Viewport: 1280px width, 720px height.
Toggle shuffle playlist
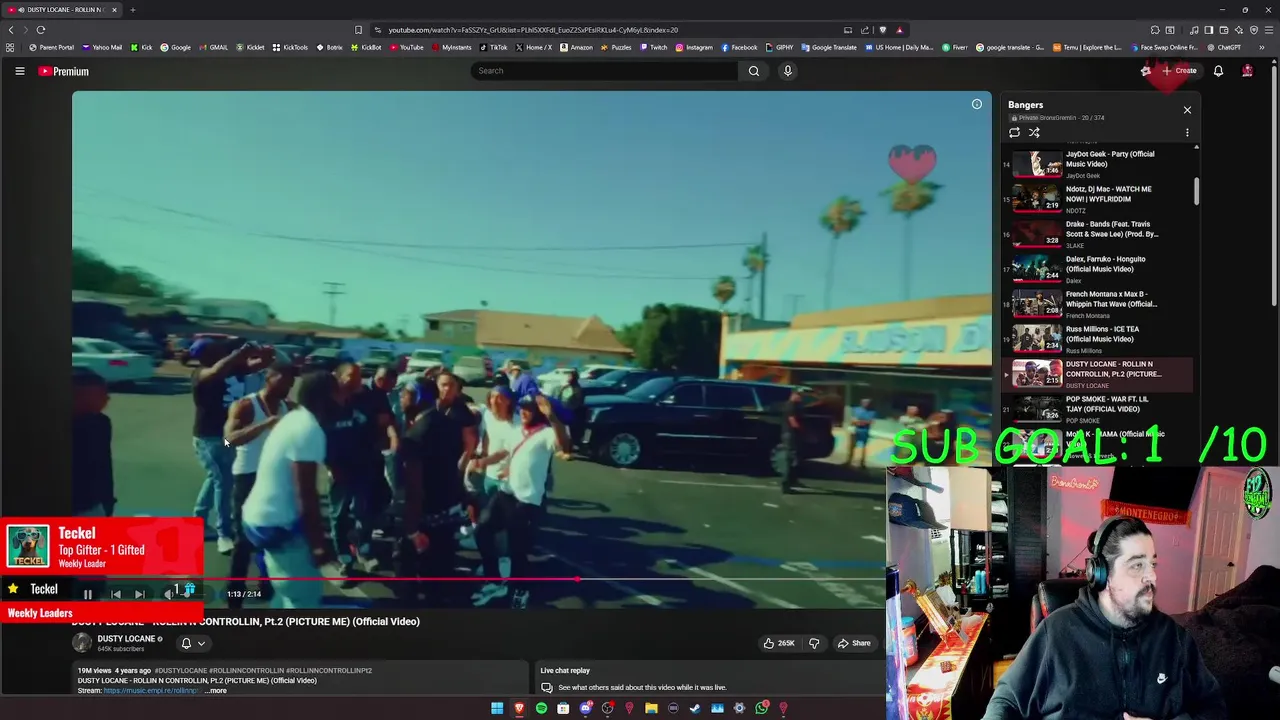pyautogui.click(x=1034, y=132)
